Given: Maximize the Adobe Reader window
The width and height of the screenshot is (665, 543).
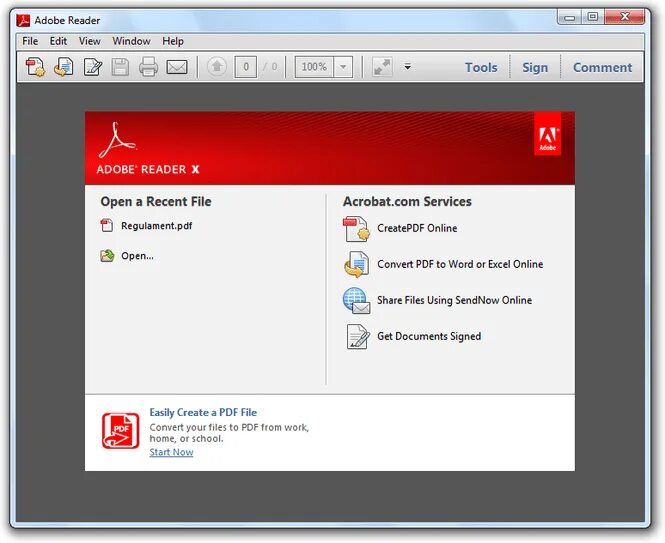Looking at the screenshot, I should (592, 17).
